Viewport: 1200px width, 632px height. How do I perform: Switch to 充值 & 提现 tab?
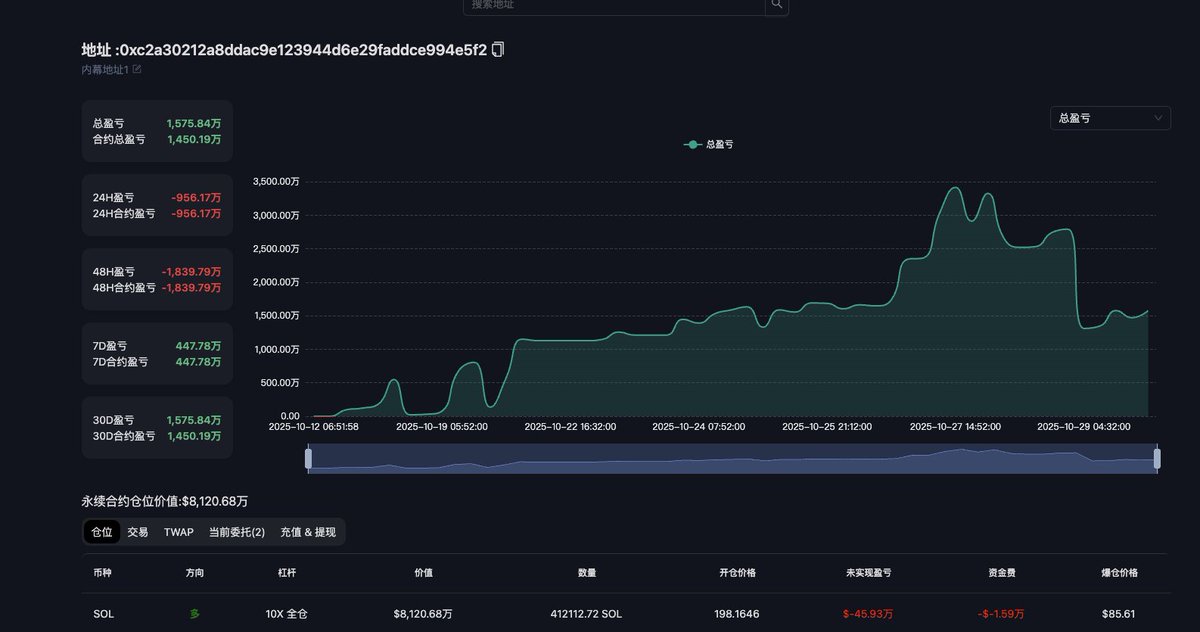(x=308, y=532)
